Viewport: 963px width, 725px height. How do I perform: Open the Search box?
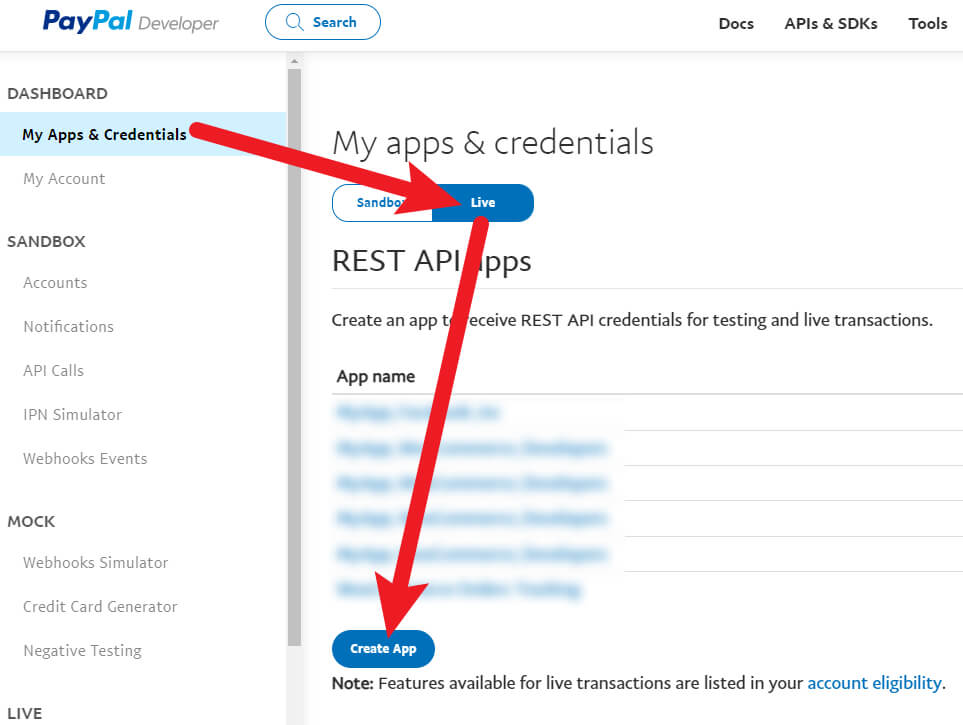tap(322, 22)
